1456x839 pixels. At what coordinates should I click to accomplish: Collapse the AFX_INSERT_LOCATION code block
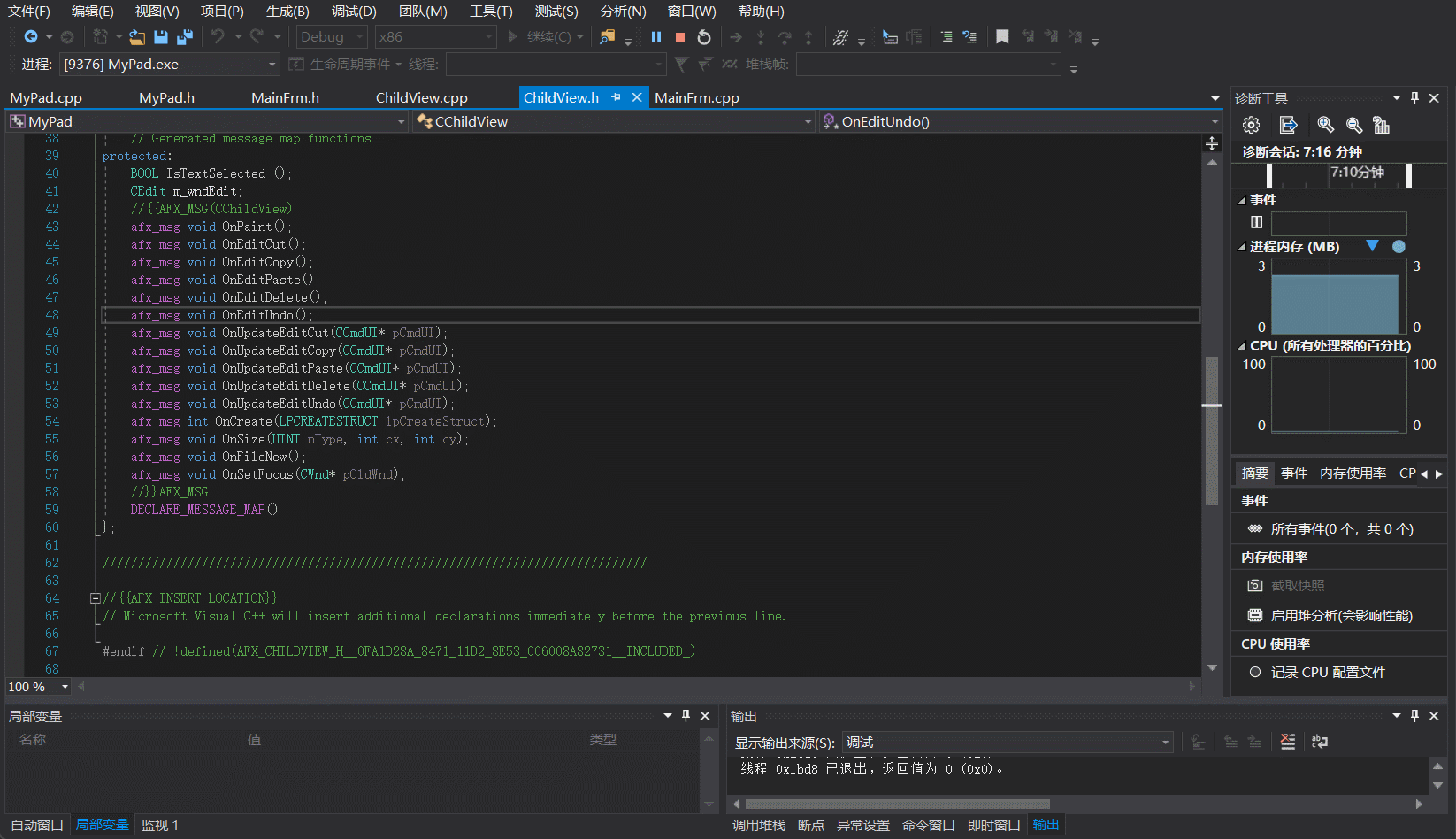click(x=96, y=598)
